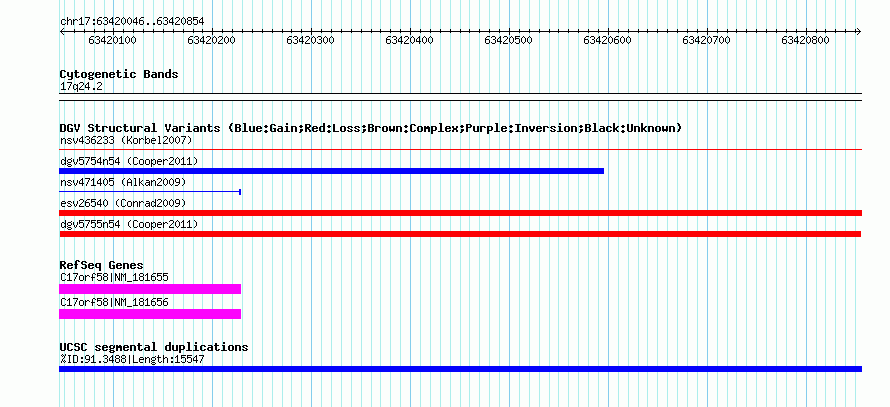This screenshot has height=407, width=890.
Task: Open the esv26540 (Conrad2009) variant label
Action: coord(123,203)
